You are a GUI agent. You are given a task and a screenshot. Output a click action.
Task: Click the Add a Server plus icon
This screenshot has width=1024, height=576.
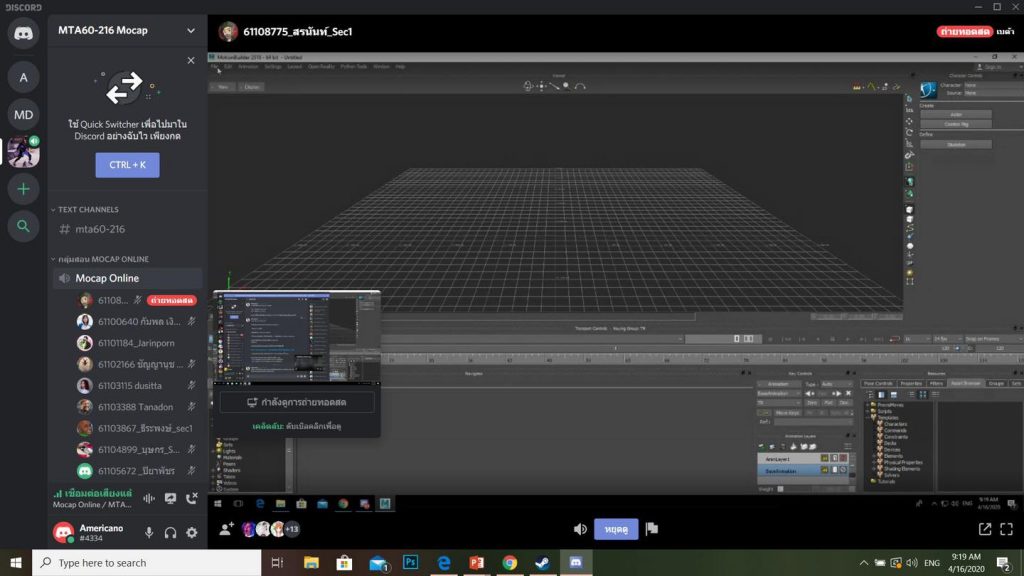click(x=23, y=188)
